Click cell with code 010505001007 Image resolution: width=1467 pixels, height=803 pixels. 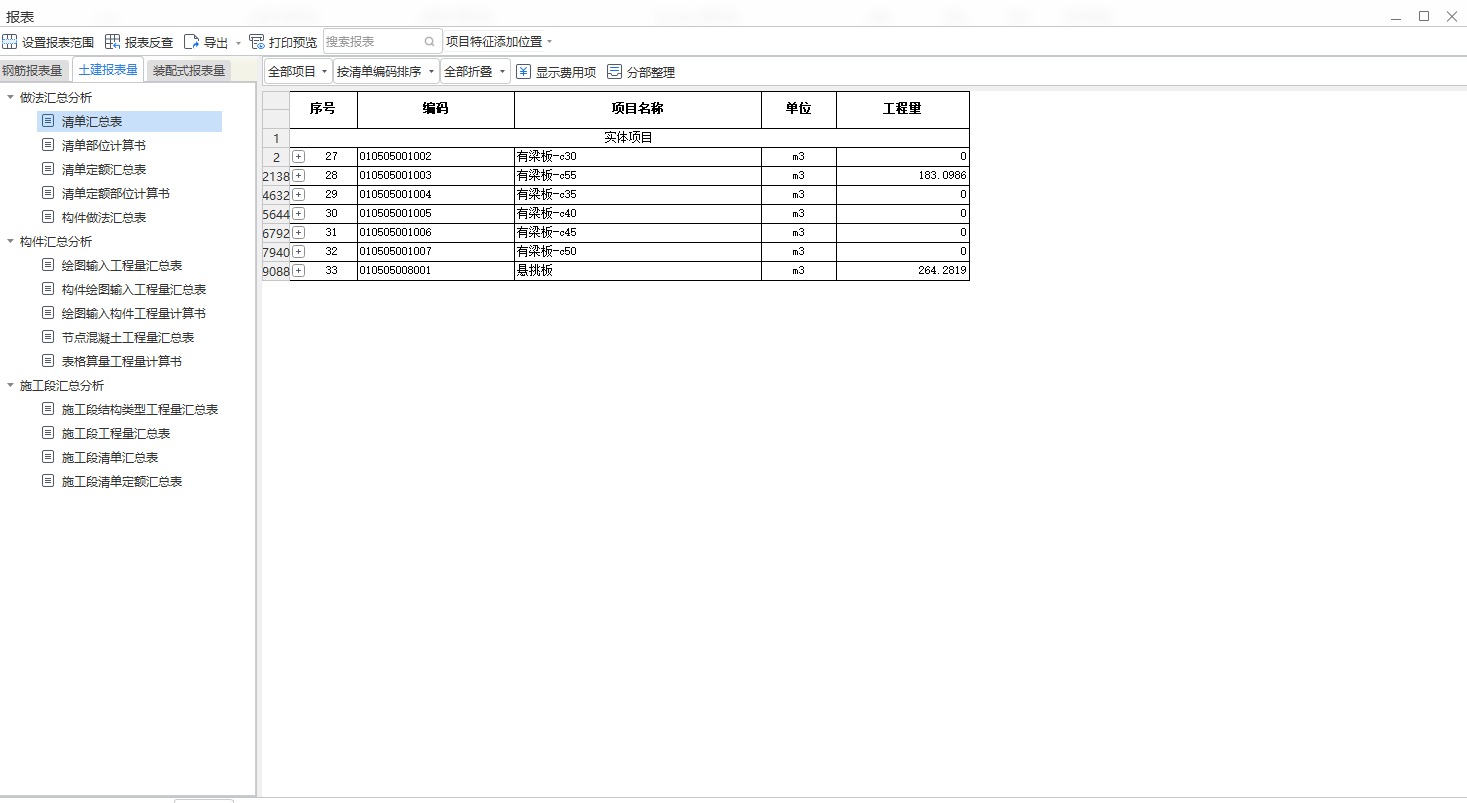436,252
